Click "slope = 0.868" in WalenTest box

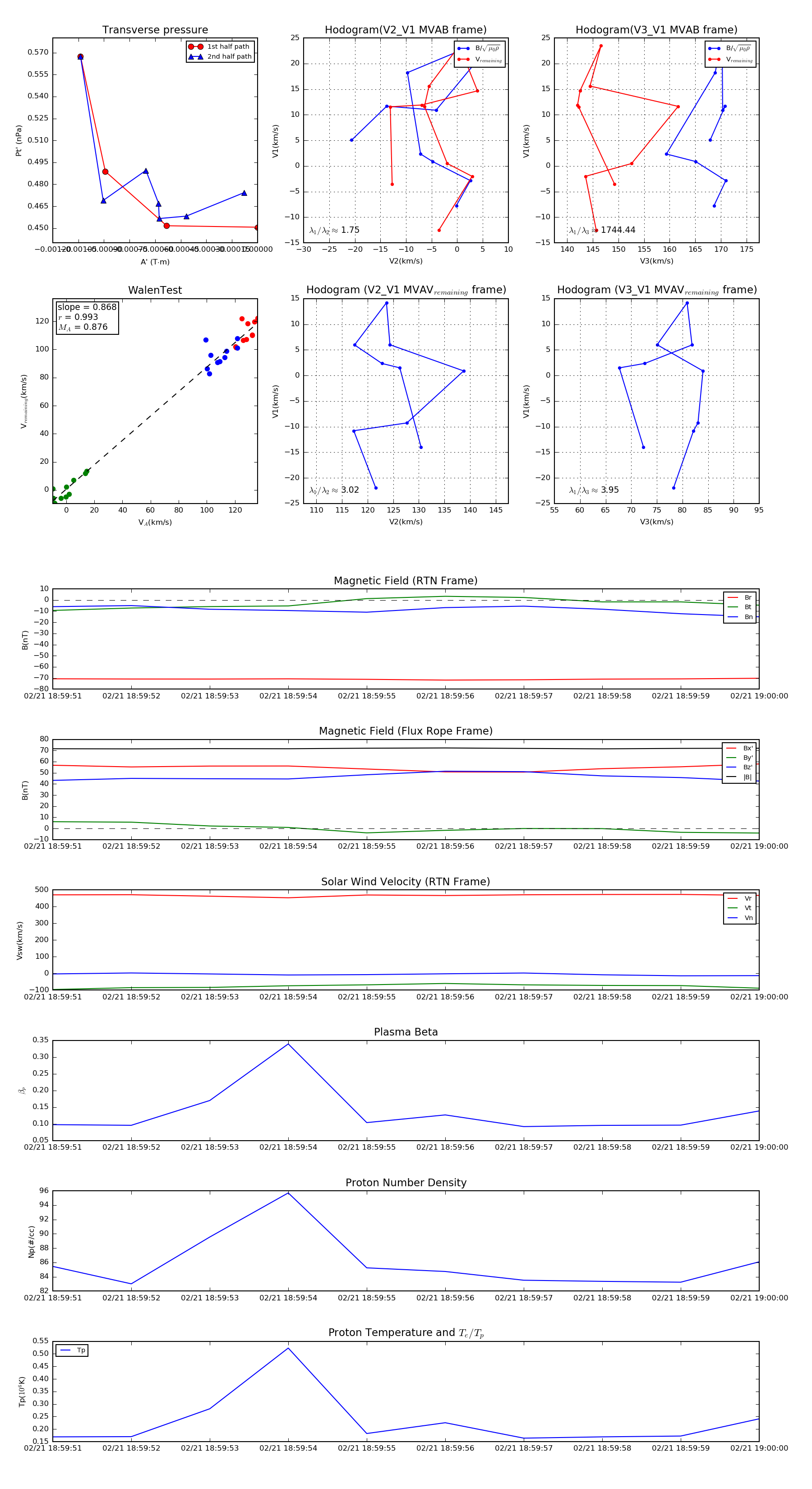click(x=87, y=307)
